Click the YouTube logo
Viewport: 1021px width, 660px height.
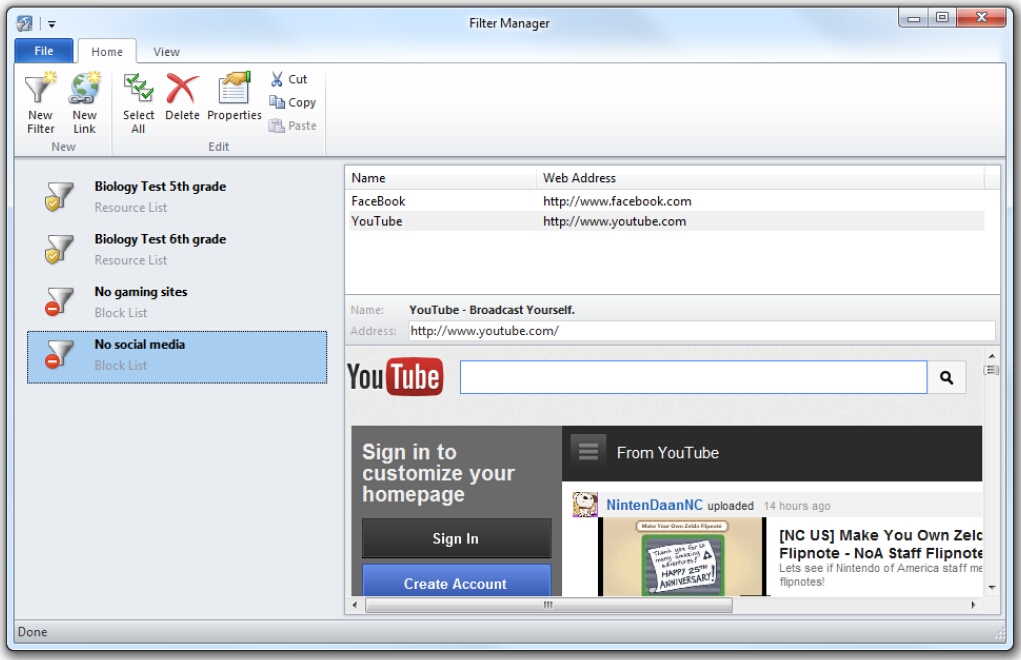click(395, 377)
